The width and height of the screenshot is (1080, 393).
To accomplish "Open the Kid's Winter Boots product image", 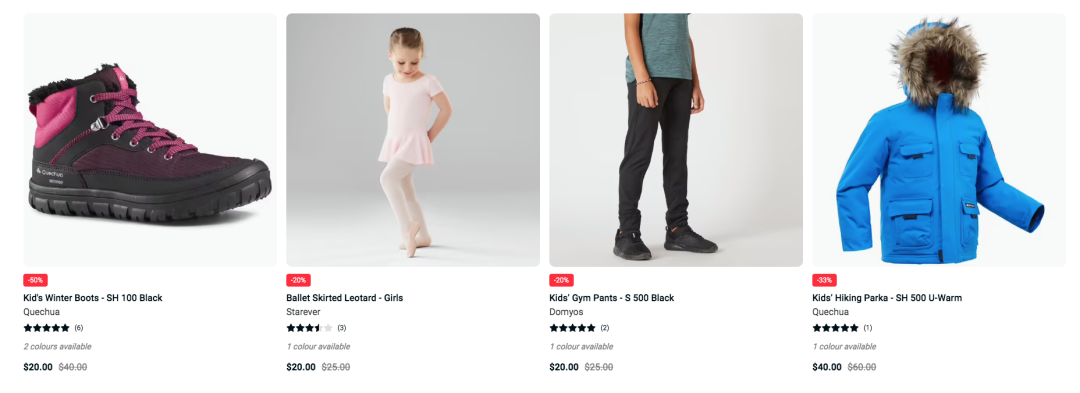I will pyautogui.click(x=150, y=140).
